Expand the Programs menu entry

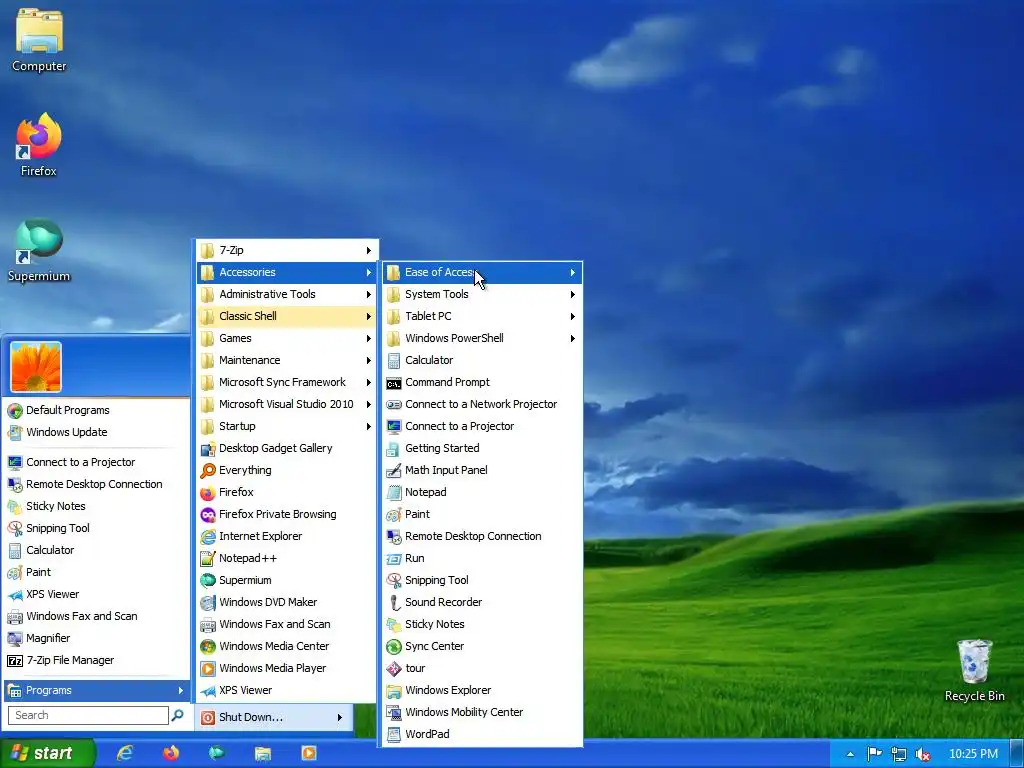pos(97,690)
